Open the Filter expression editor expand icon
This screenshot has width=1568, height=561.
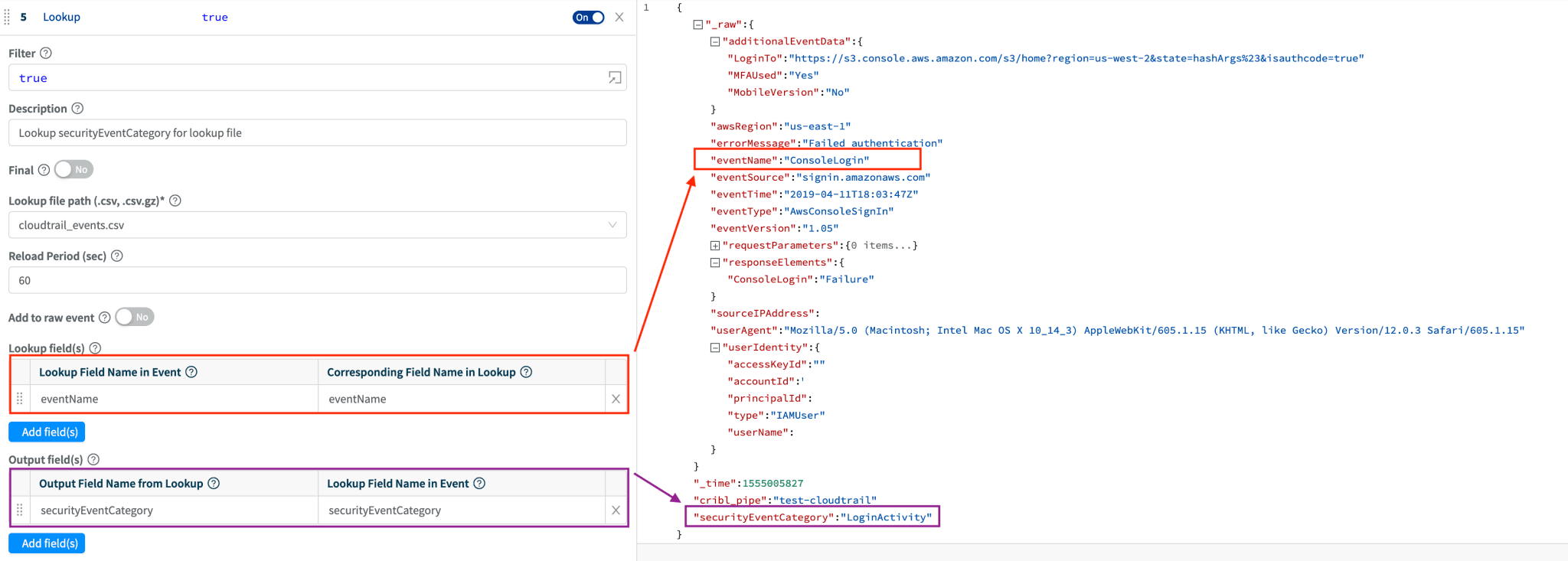pyautogui.click(x=614, y=78)
